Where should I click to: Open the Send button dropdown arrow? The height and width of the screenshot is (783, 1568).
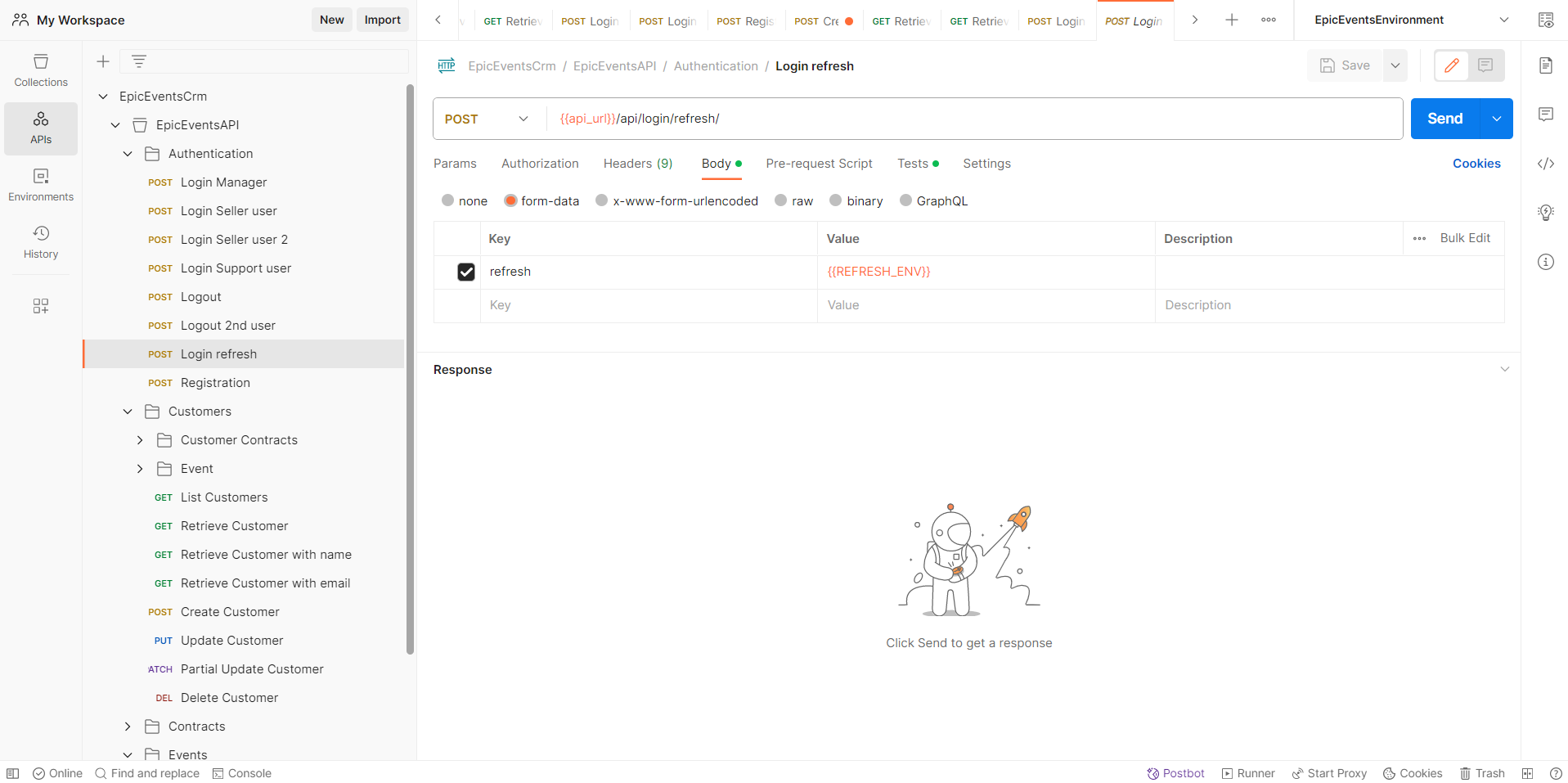click(x=1496, y=119)
